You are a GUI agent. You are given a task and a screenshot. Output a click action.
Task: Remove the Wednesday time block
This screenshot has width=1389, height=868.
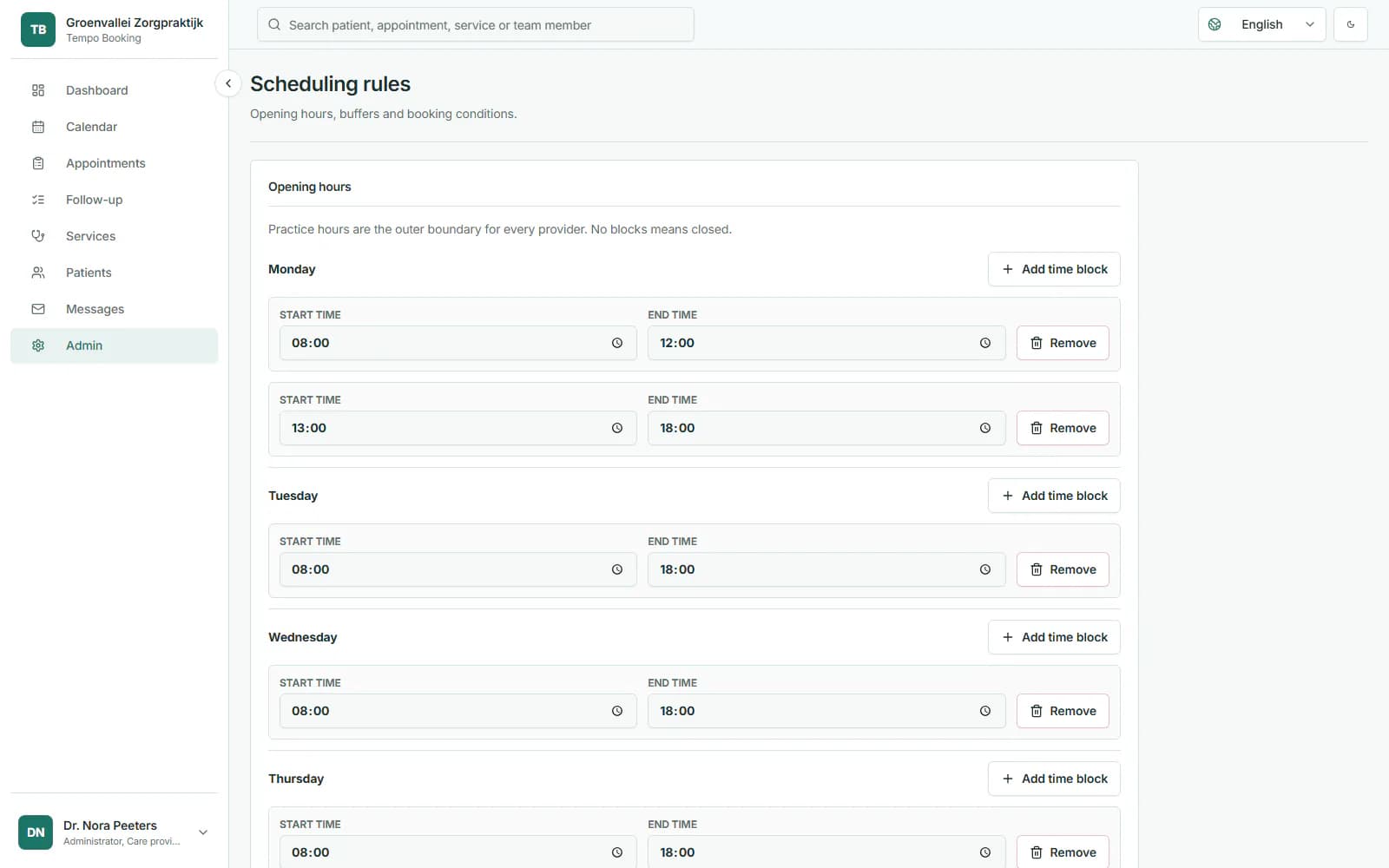point(1063,711)
